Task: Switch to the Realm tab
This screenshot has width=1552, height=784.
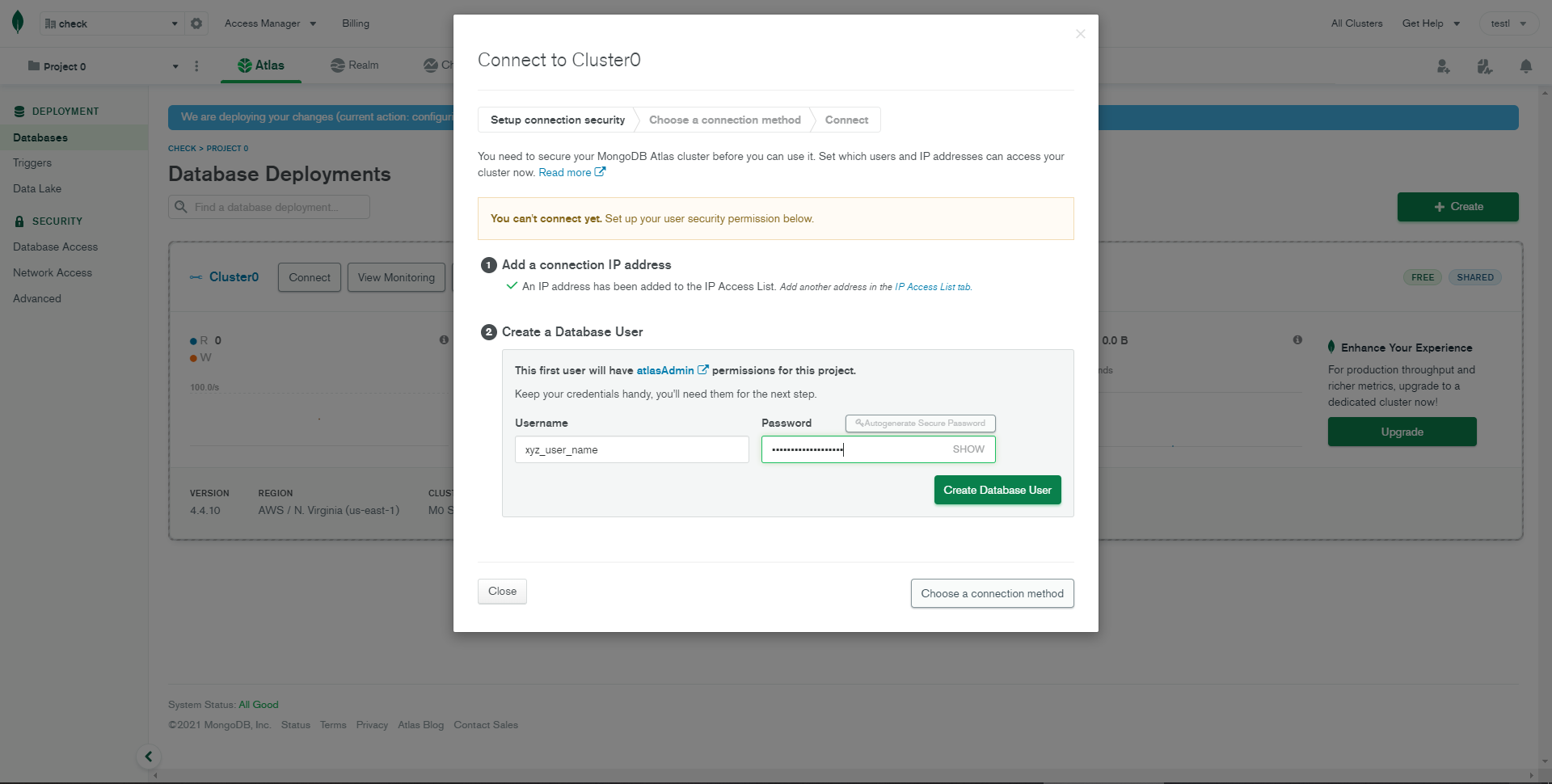Action: [355, 65]
